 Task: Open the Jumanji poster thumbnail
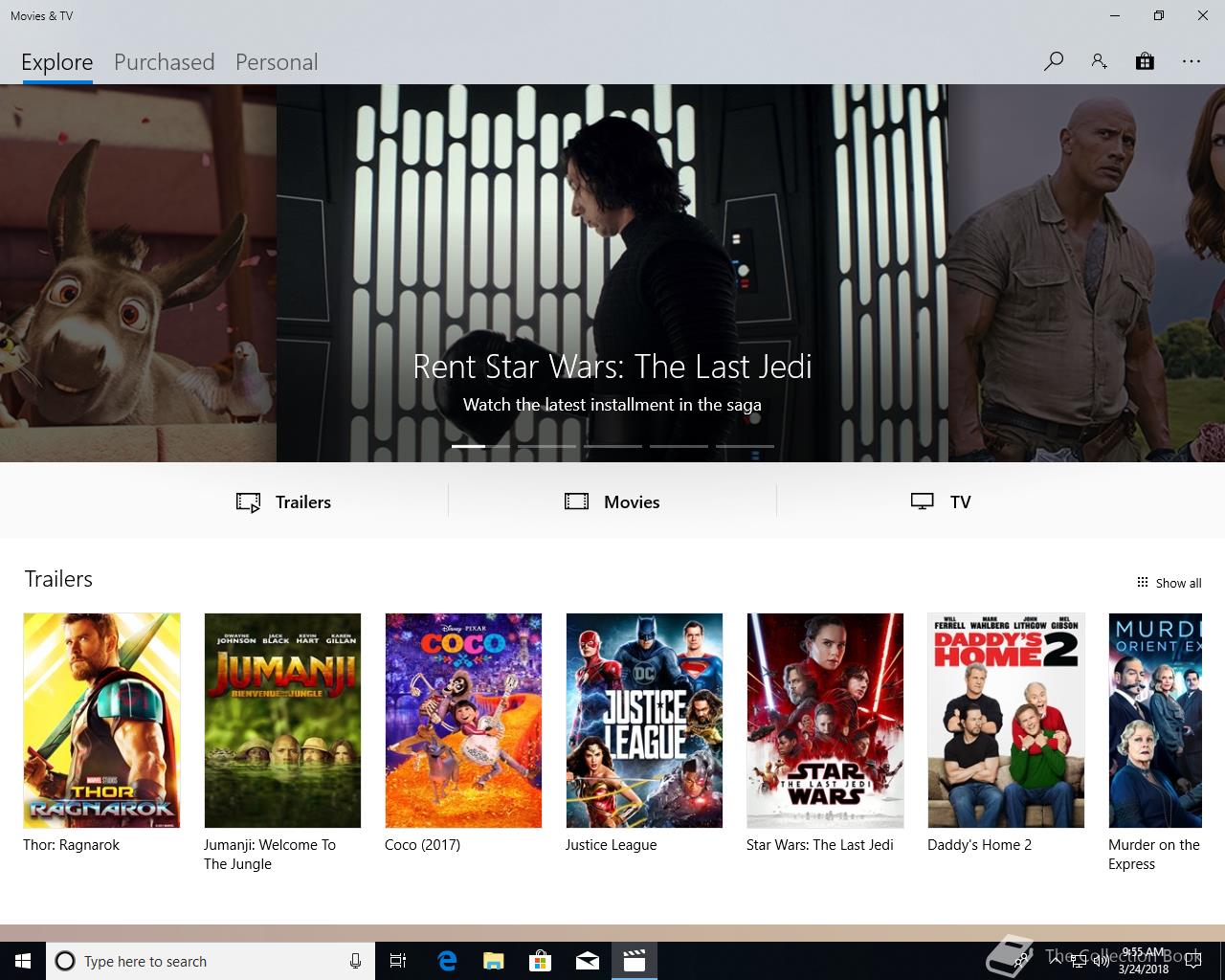click(x=282, y=721)
